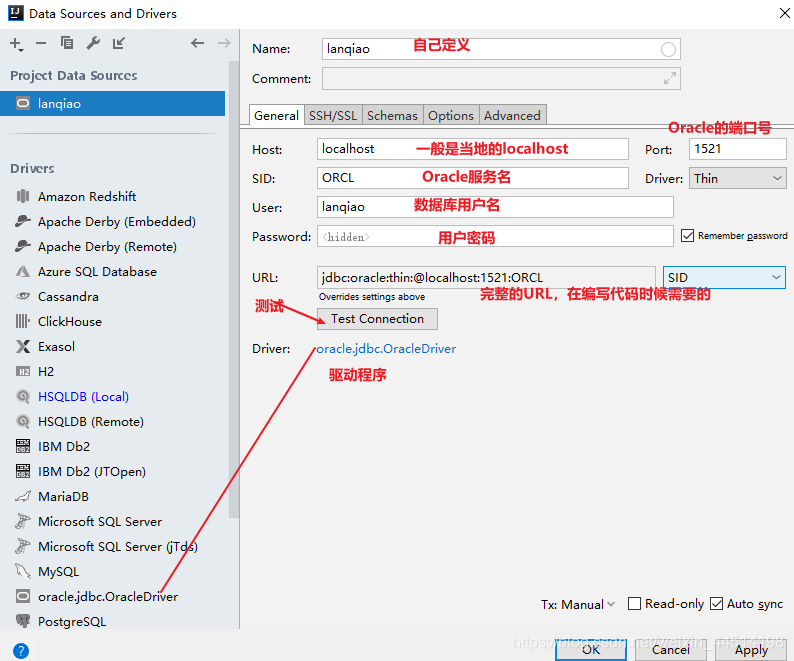Click the Test Connection button
Viewport: 794px width, 661px height.
tap(377, 319)
